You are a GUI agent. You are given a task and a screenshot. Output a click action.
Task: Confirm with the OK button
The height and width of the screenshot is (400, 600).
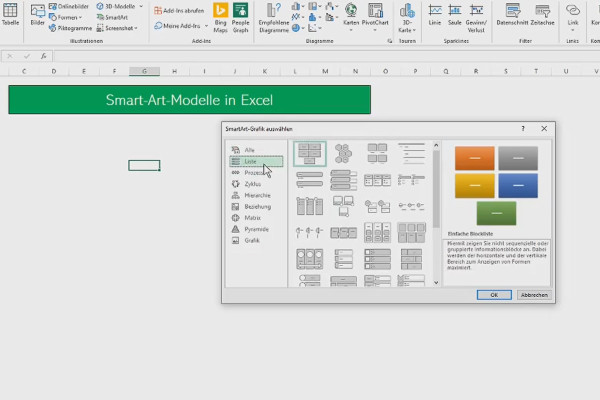tap(494, 295)
